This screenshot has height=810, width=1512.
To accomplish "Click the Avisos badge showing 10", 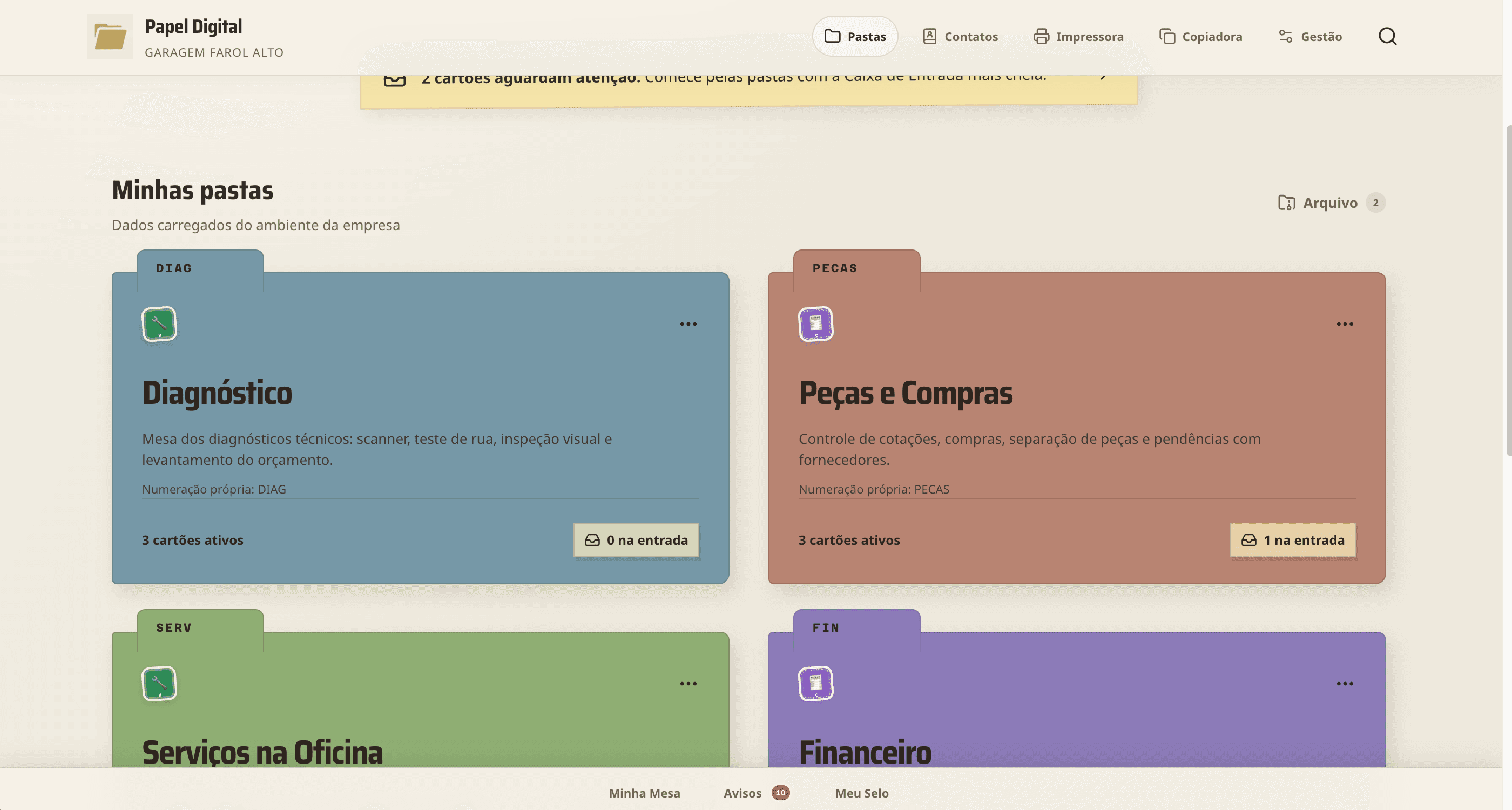I will (x=780, y=792).
